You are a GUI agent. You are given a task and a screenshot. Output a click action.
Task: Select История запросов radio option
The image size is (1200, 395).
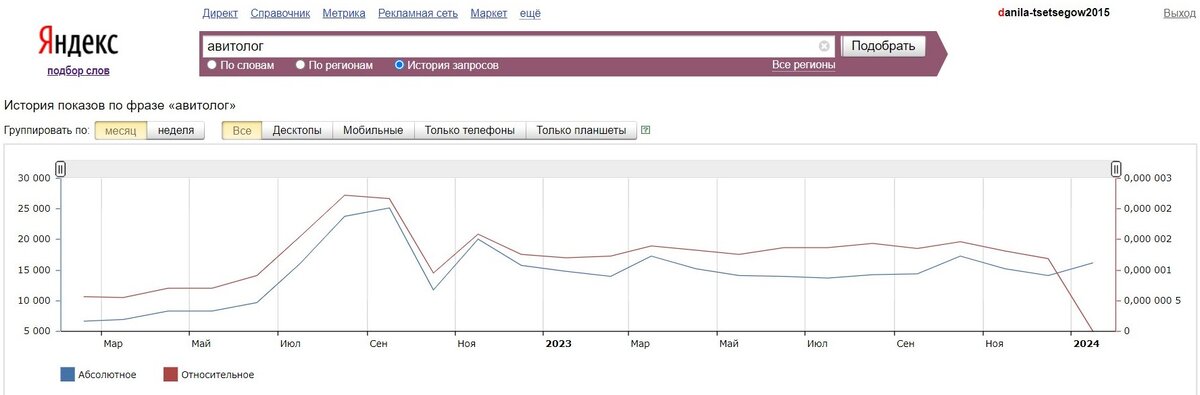point(399,65)
